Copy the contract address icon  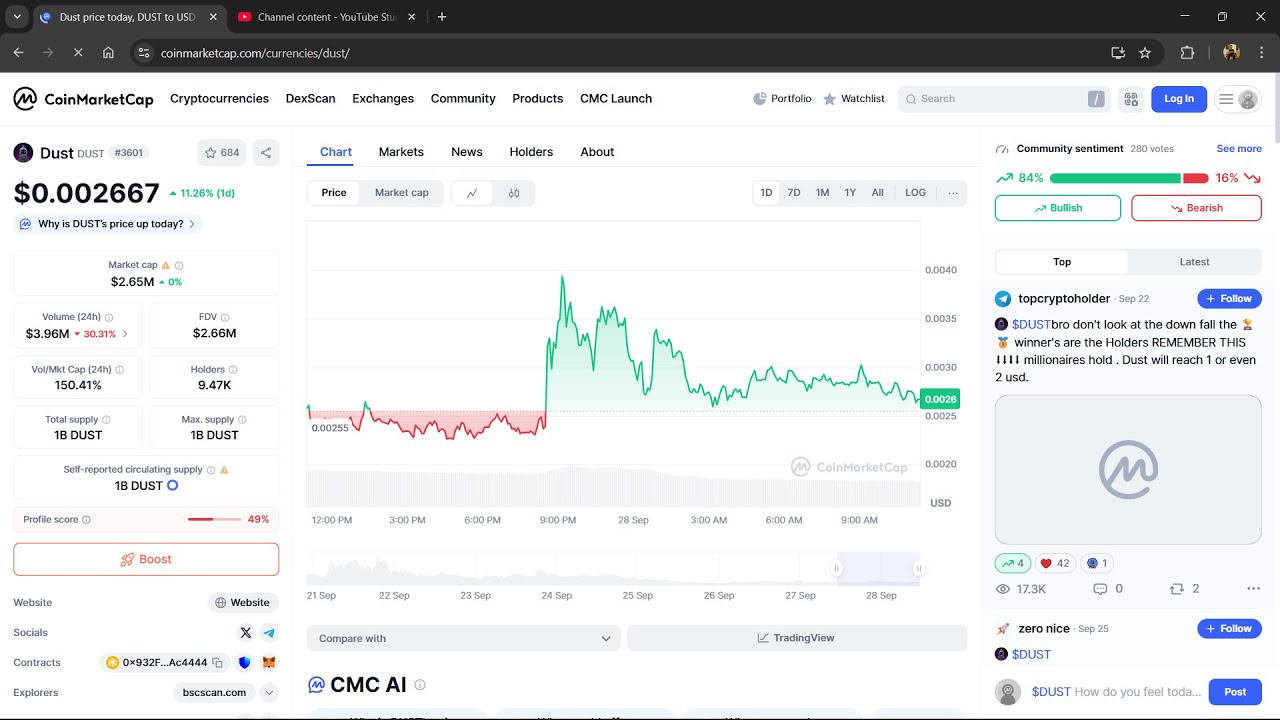(x=217, y=663)
